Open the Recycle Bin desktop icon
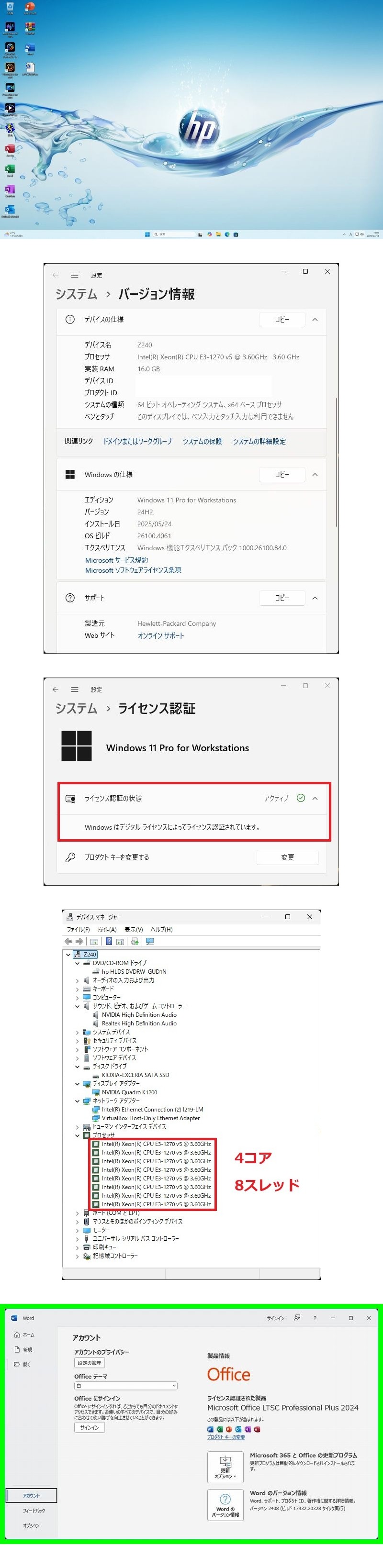The height and width of the screenshot is (1568, 383). point(10,8)
